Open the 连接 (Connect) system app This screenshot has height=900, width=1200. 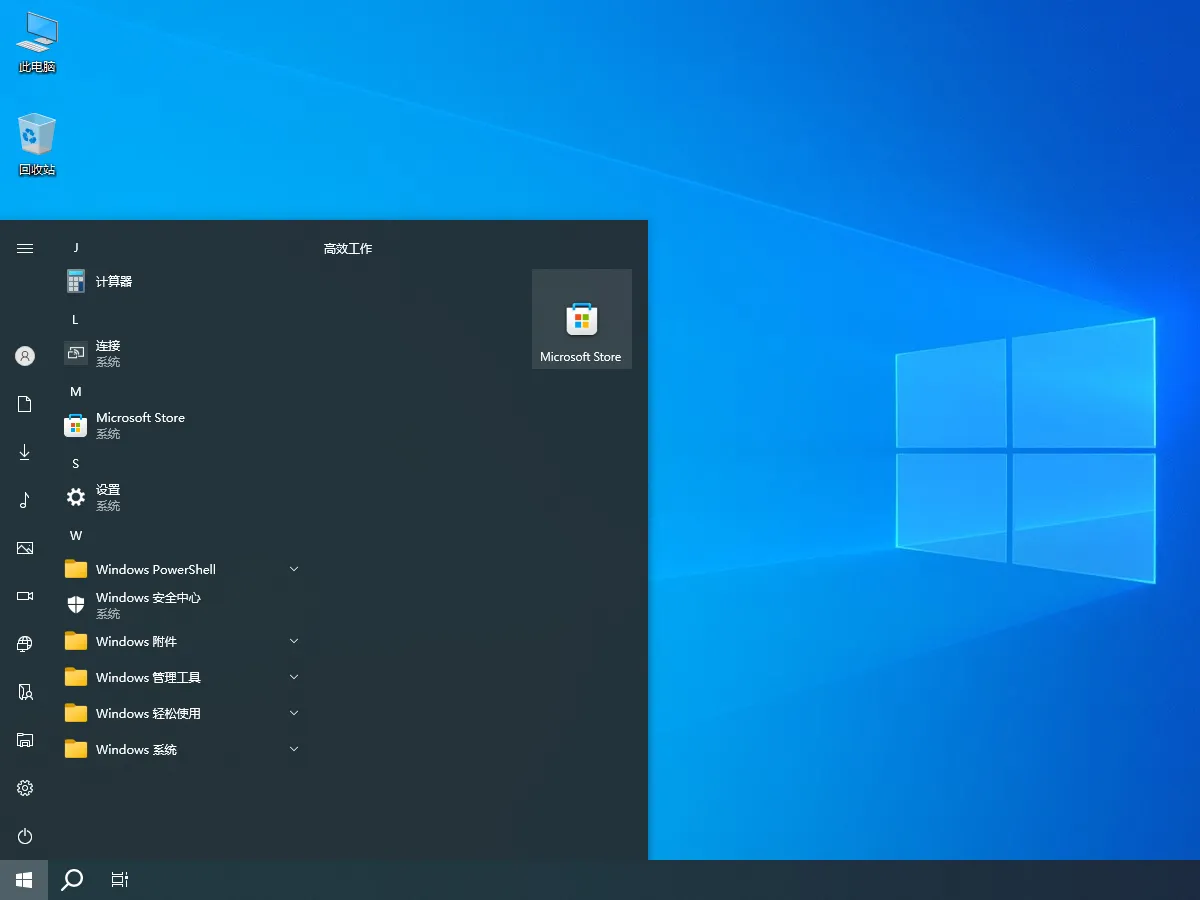click(x=107, y=345)
